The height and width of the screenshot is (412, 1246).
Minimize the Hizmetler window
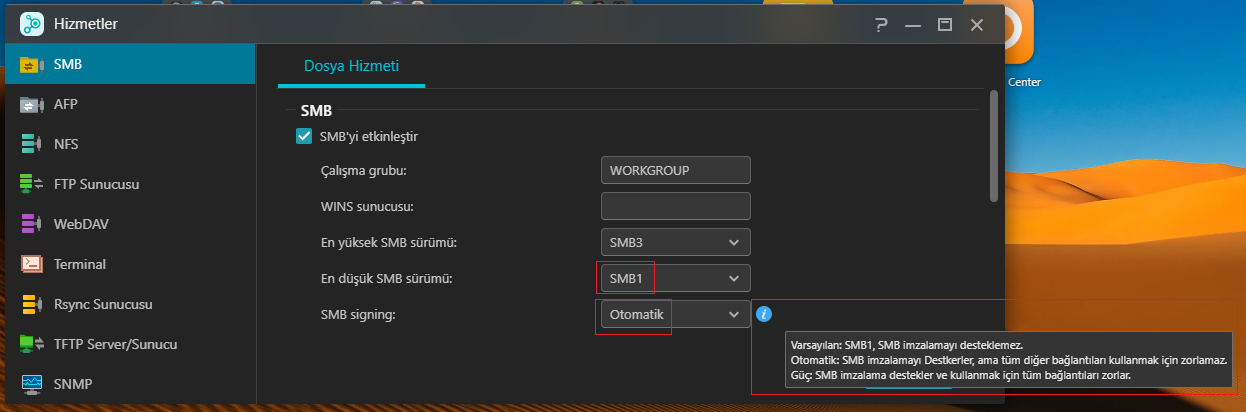(x=914, y=24)
